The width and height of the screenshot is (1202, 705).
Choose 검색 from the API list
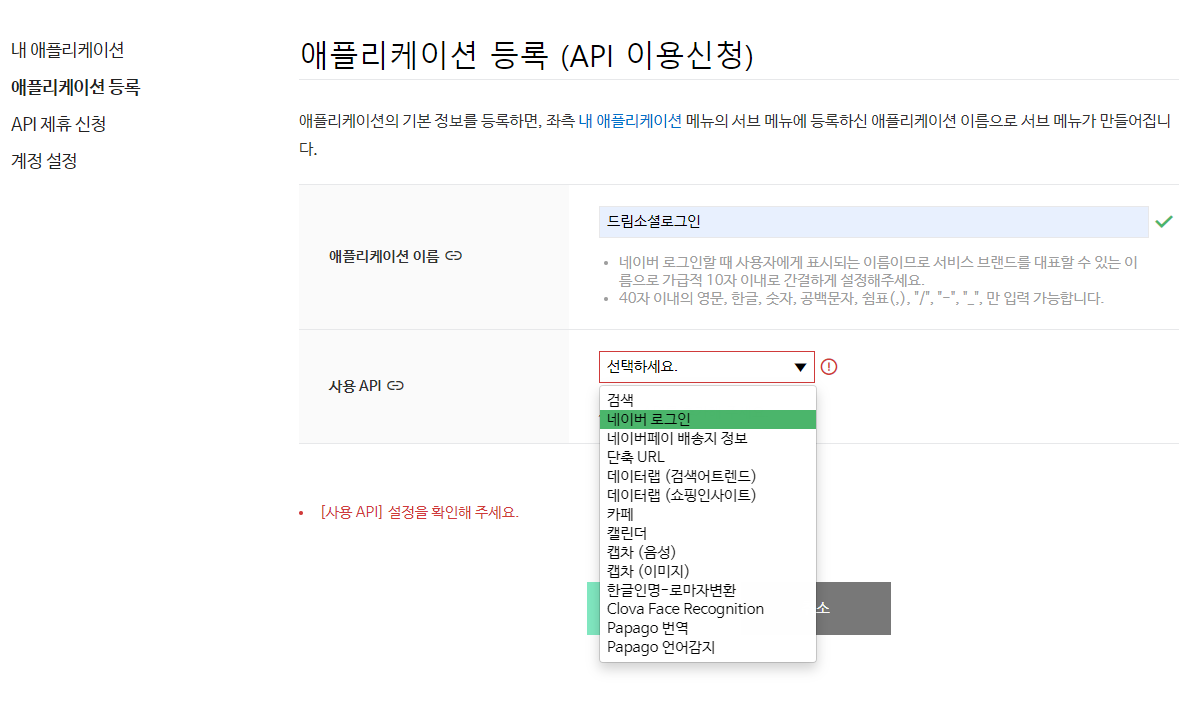click(x=708, y=400)
